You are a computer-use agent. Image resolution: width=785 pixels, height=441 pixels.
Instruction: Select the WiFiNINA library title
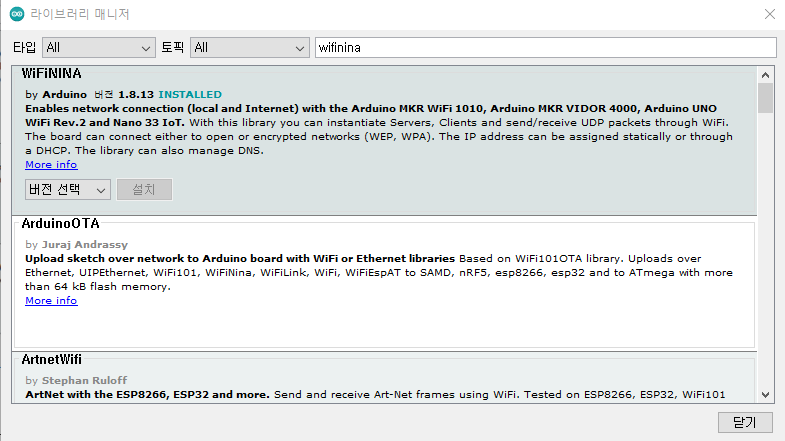point(51,74)
